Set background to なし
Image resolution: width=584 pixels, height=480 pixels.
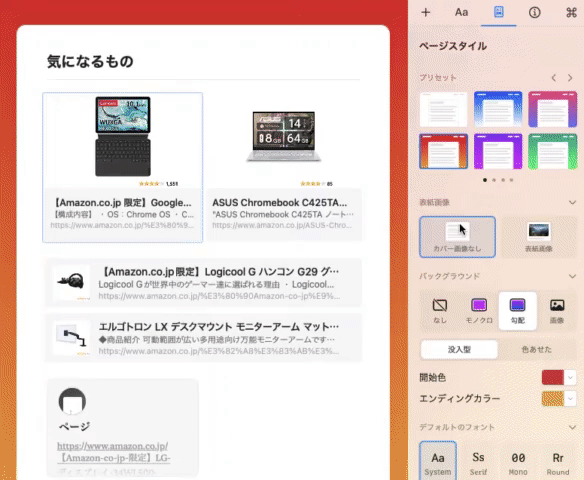point(440,311)
